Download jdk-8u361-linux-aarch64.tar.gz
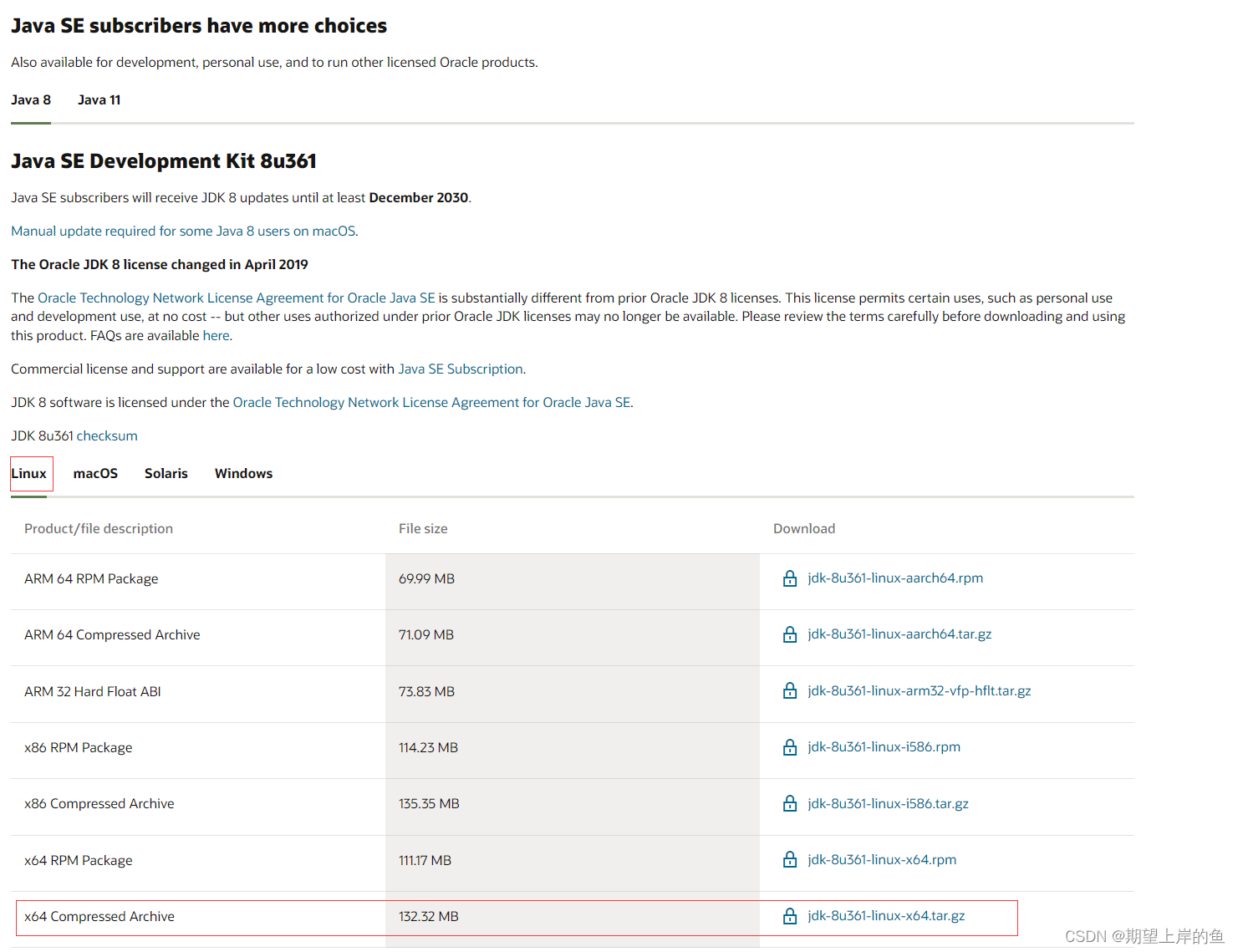Image resolution: width=1238 pixels, height=952 pixels. point(899,634)
